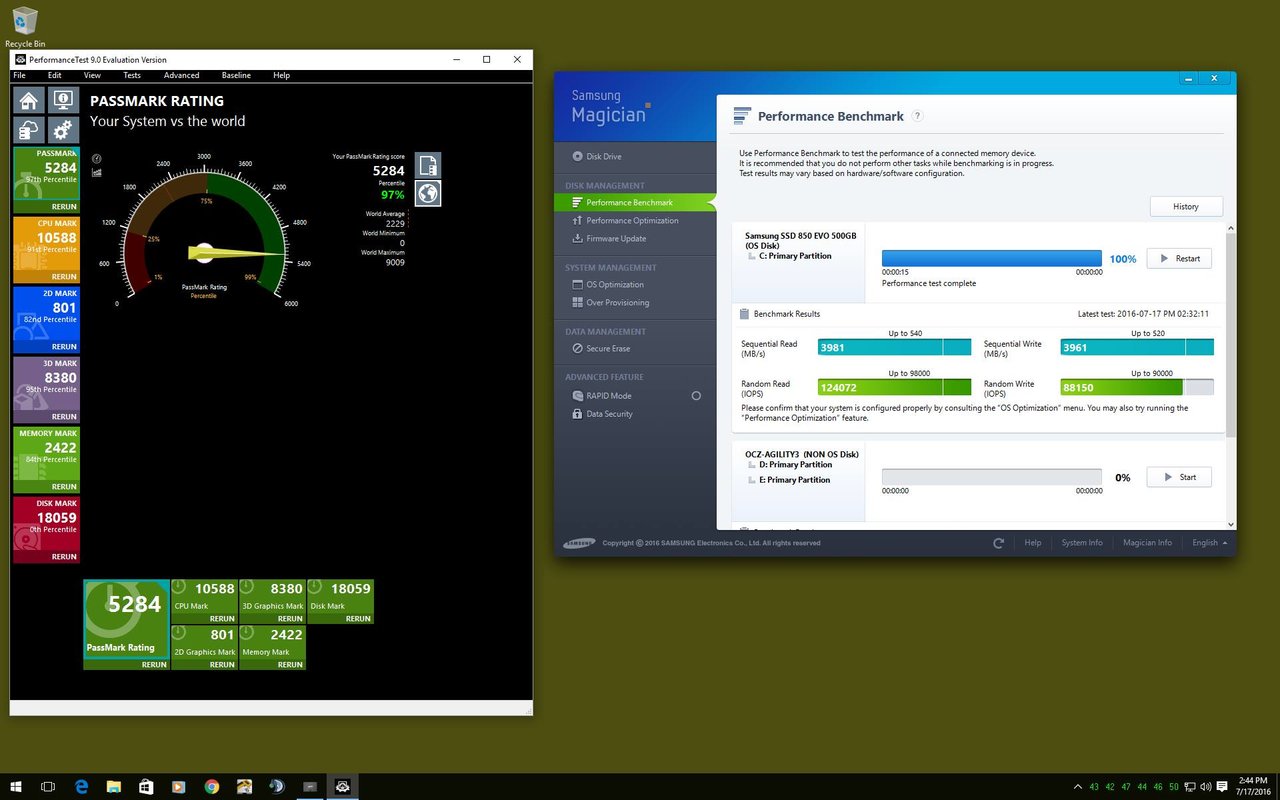Click the power icon on Memory Mark tile
The height and width of the screenshot is (800, 1280).
click(x=247, y=634)
